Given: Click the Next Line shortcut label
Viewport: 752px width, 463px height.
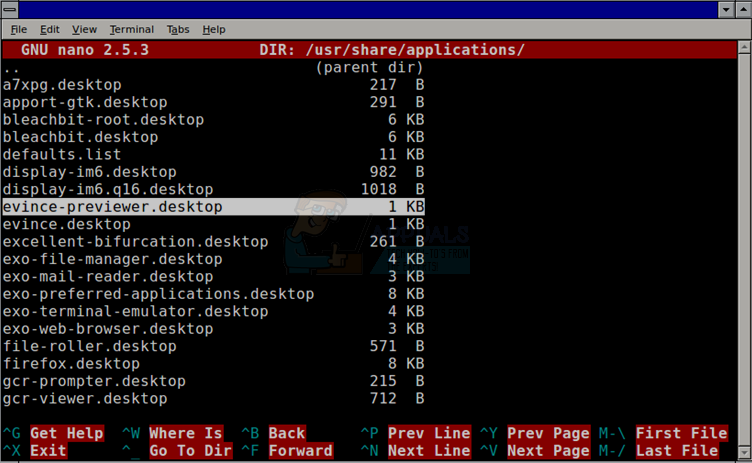Looking at the screenshot, I should tap(429, 451).
